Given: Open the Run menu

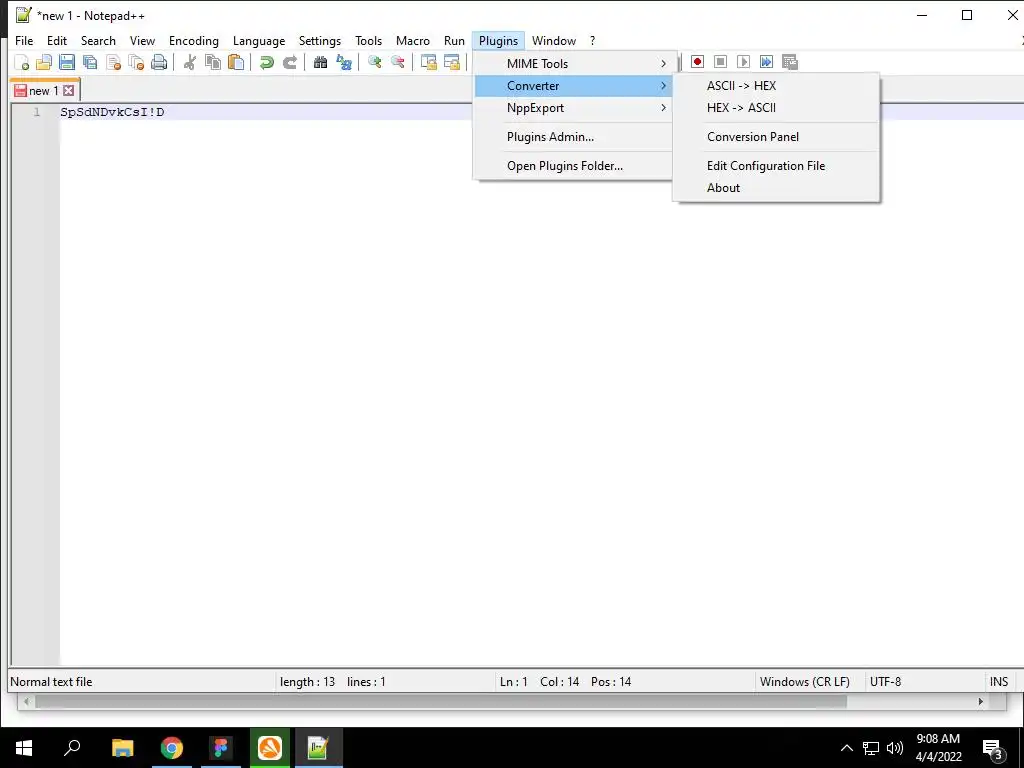Looking at the screenshot, I should click(454, 40).
